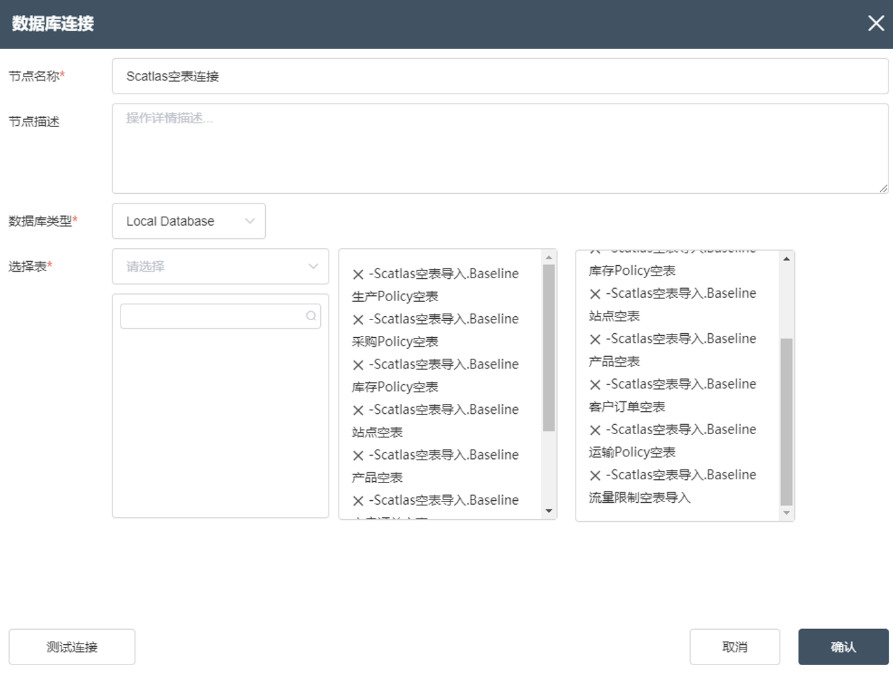Select 流量限制空表导入 text in right-hand list
The height and width of the screenshot is (673, 893).
click(x=640, y=498)
